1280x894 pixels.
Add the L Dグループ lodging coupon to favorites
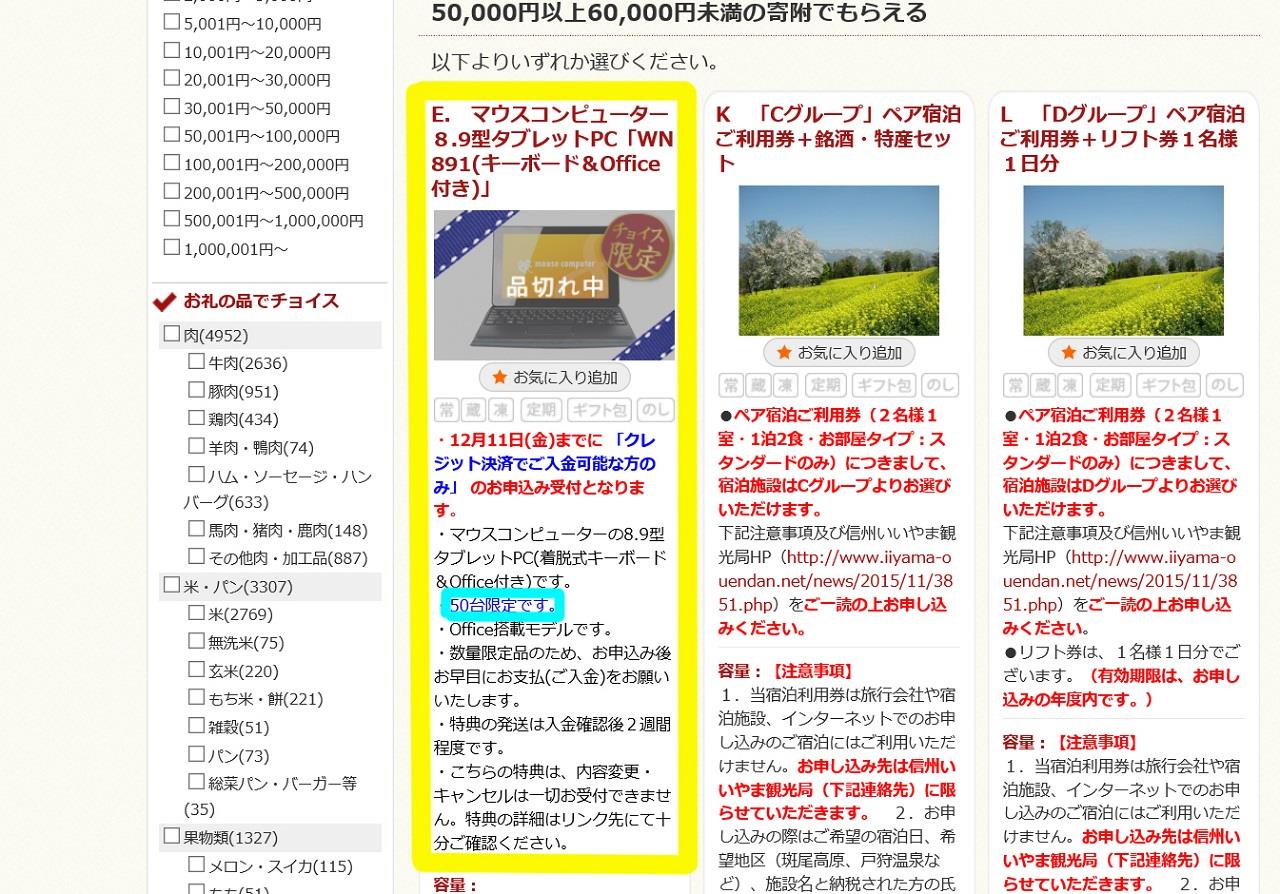tap(1123, 352)
